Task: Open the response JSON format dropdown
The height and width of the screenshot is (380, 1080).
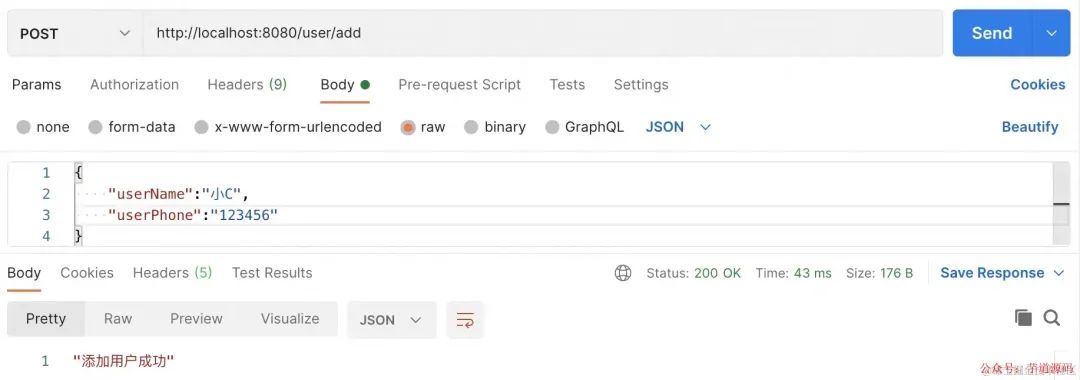Action: coord(391,320)
